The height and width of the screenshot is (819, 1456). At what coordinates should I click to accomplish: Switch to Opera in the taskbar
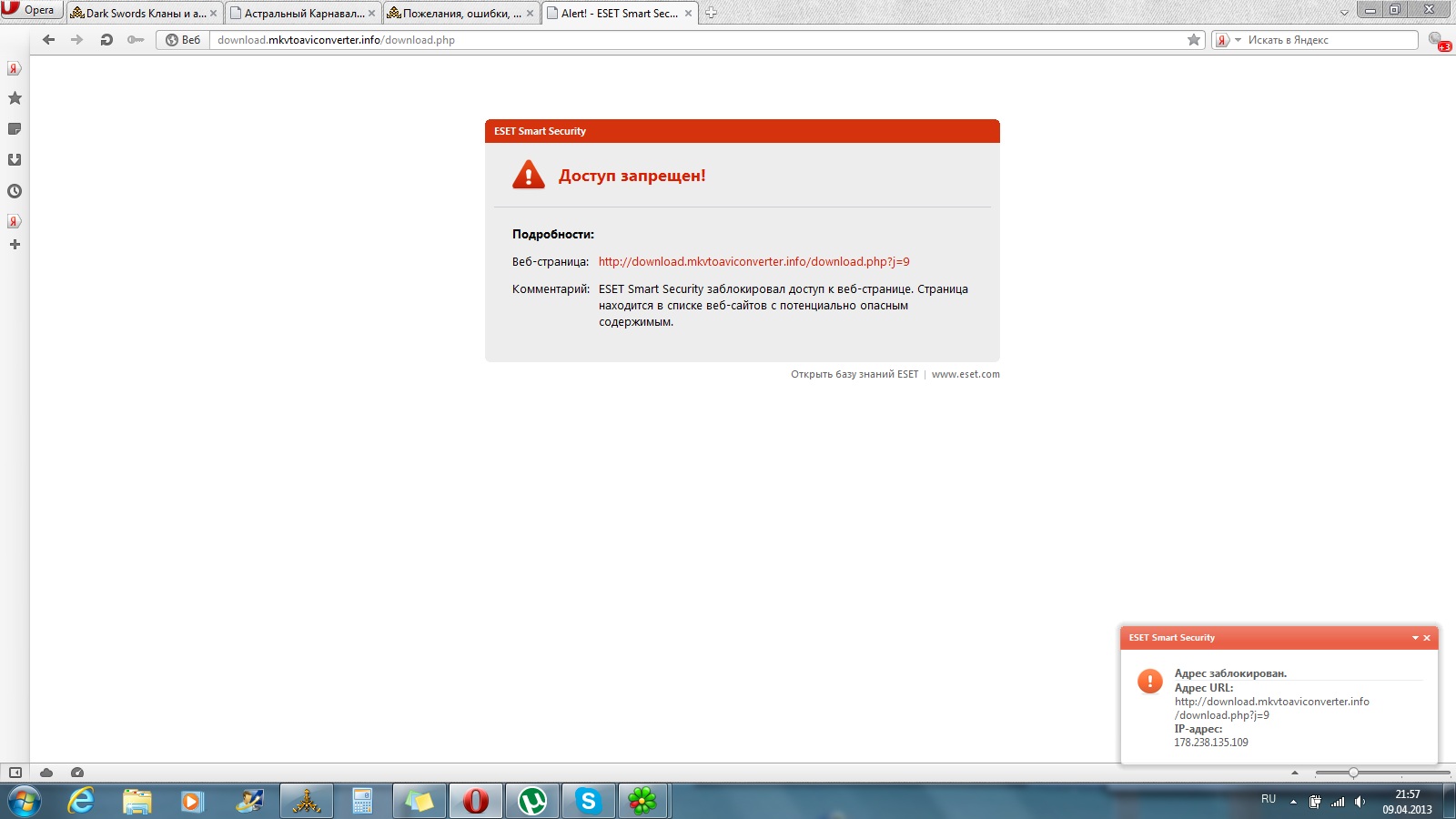(x=476, y=801)
